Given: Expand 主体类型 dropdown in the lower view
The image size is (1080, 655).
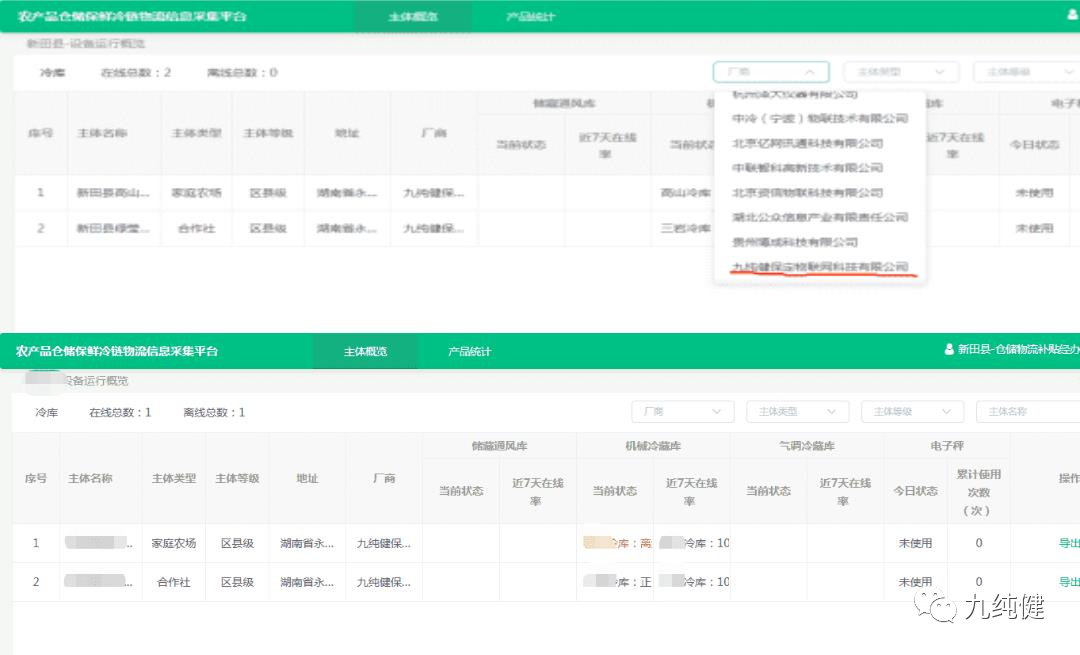Looking at the screenshot, I should coord(798,411).
